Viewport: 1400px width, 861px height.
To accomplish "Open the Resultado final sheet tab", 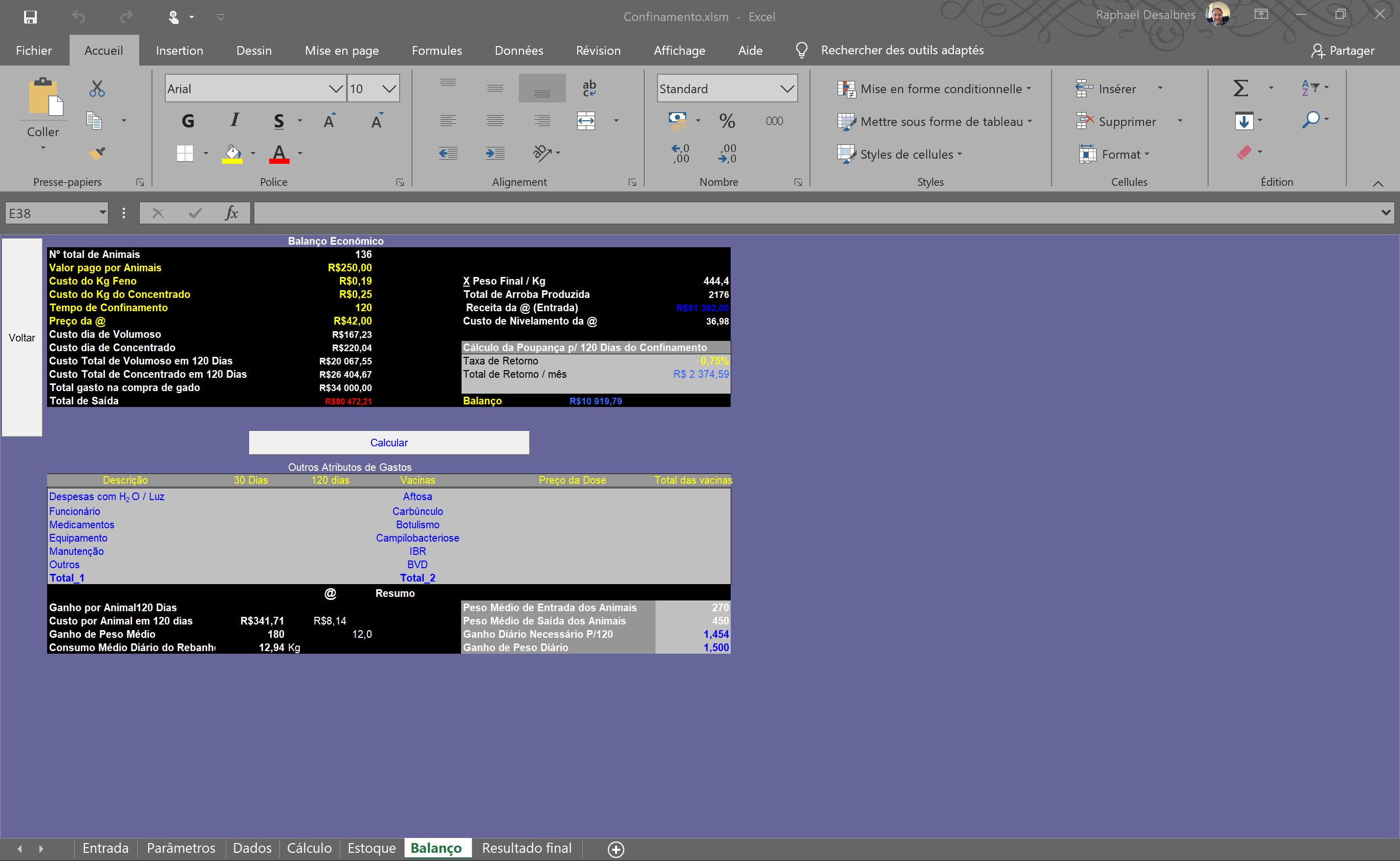I will [x=527, y=848].
